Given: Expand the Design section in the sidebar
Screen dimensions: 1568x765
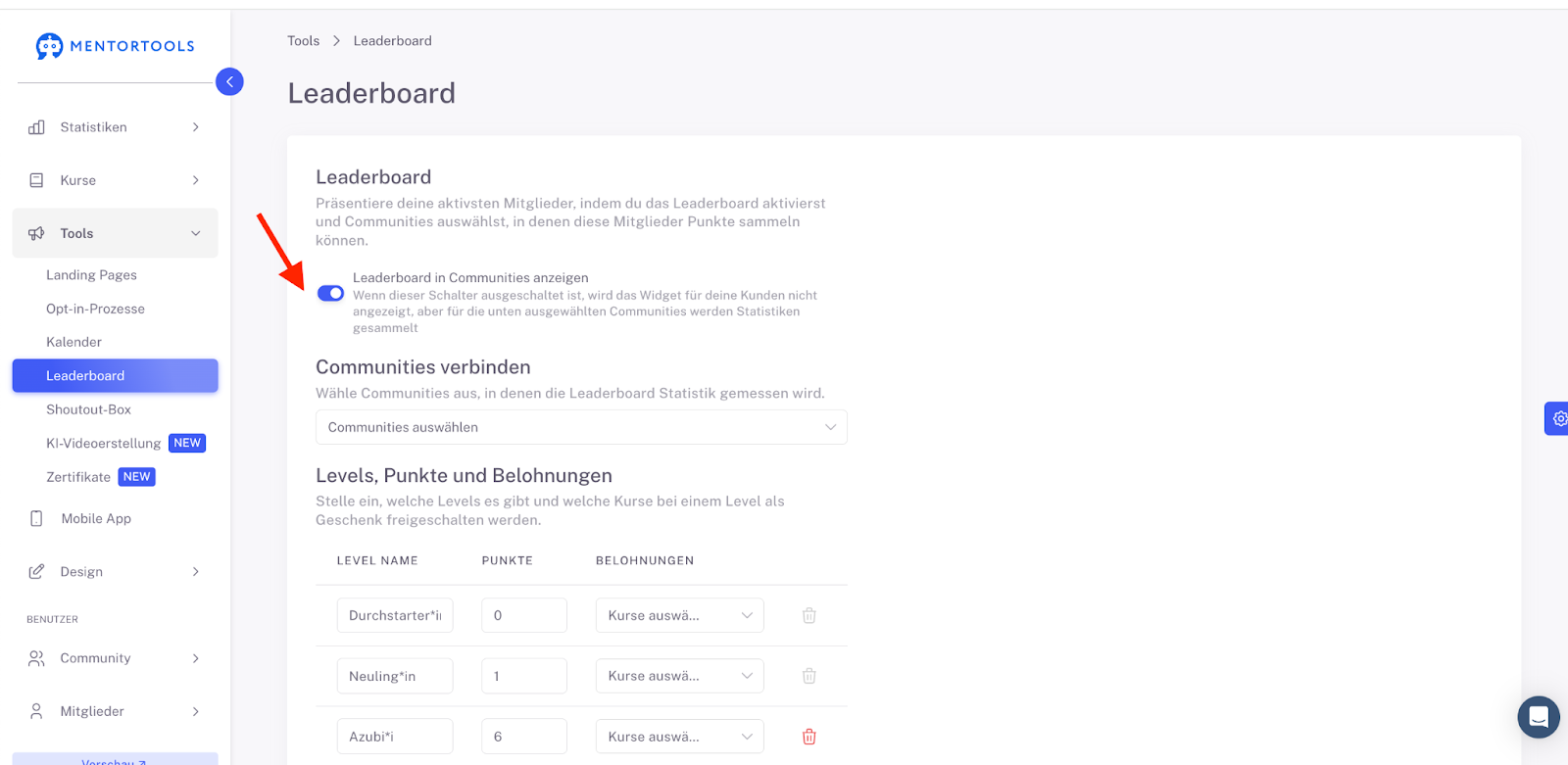Looking at the screenshot, I should coord(115,572).
